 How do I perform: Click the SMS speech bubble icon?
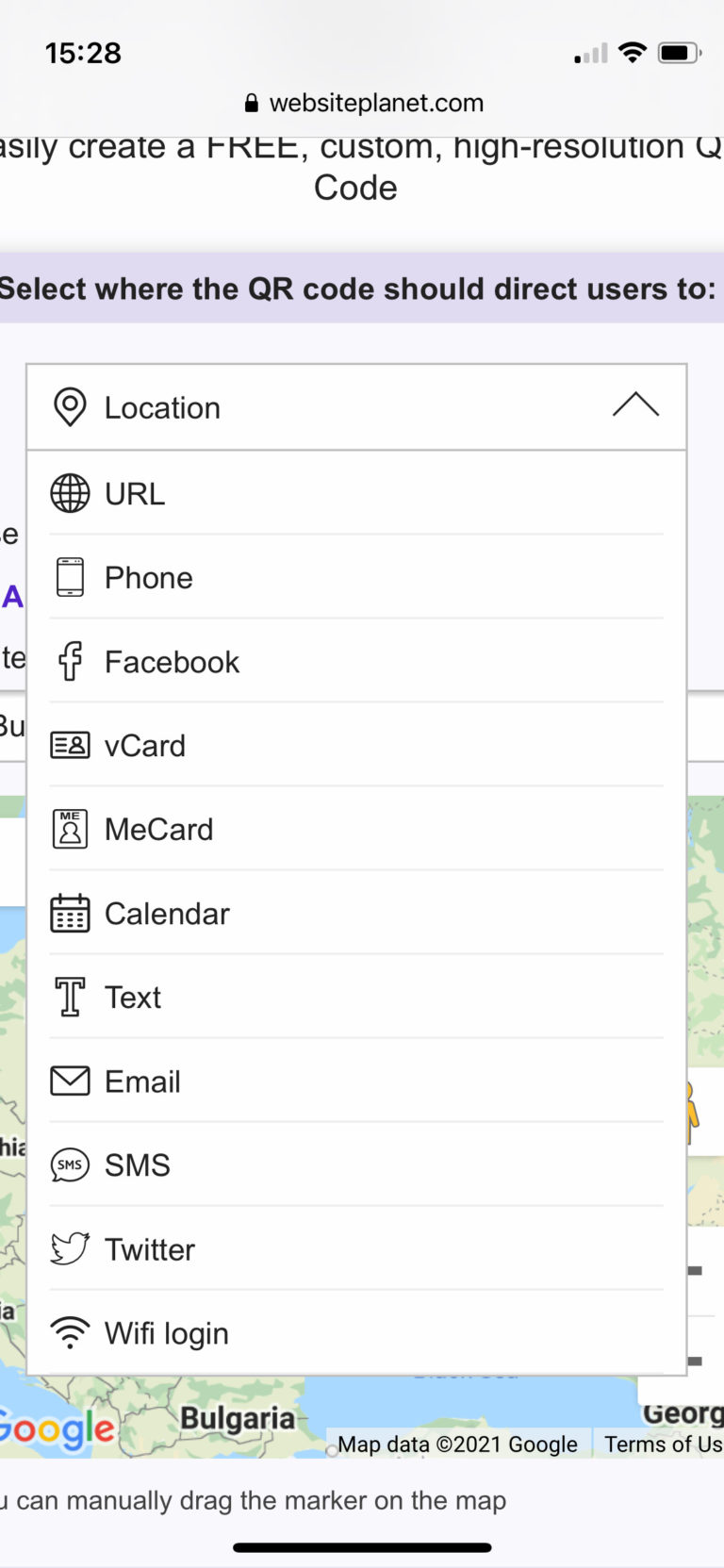pos(70,1165)
